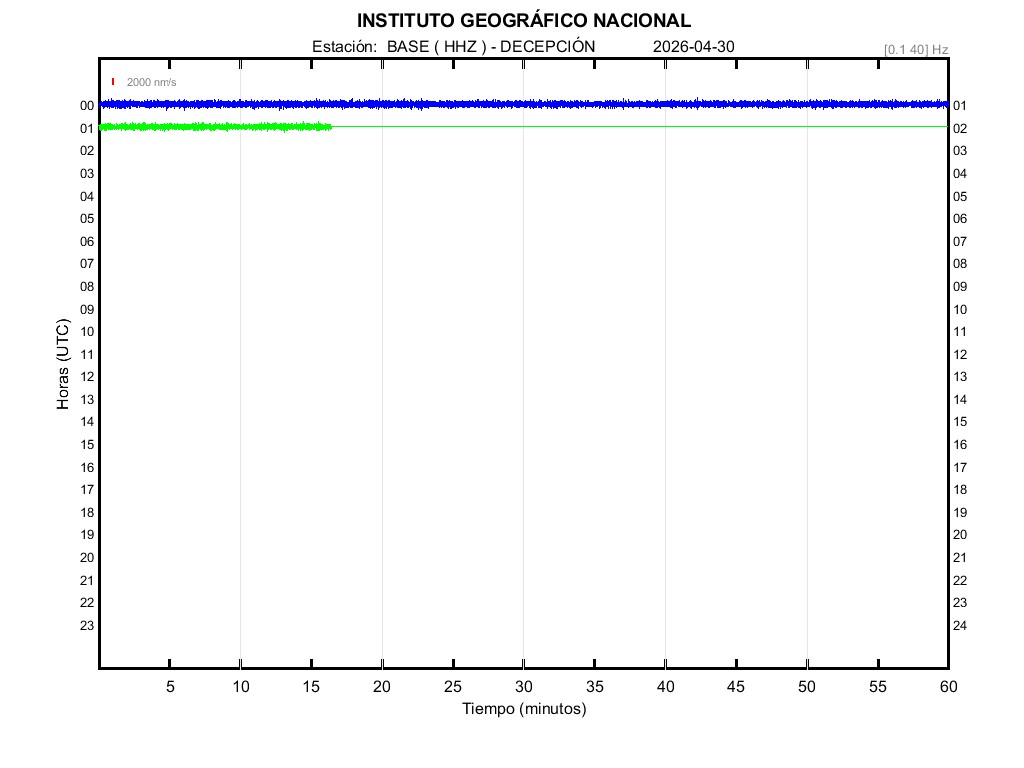Click hour label 23 on left axis
The height and width of the screenshot is (768, 1024).
(87, 626)
